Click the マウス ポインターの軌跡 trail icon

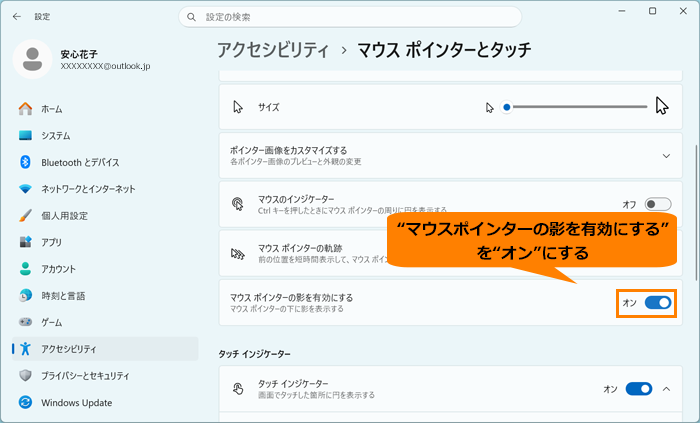pos(238,254)
